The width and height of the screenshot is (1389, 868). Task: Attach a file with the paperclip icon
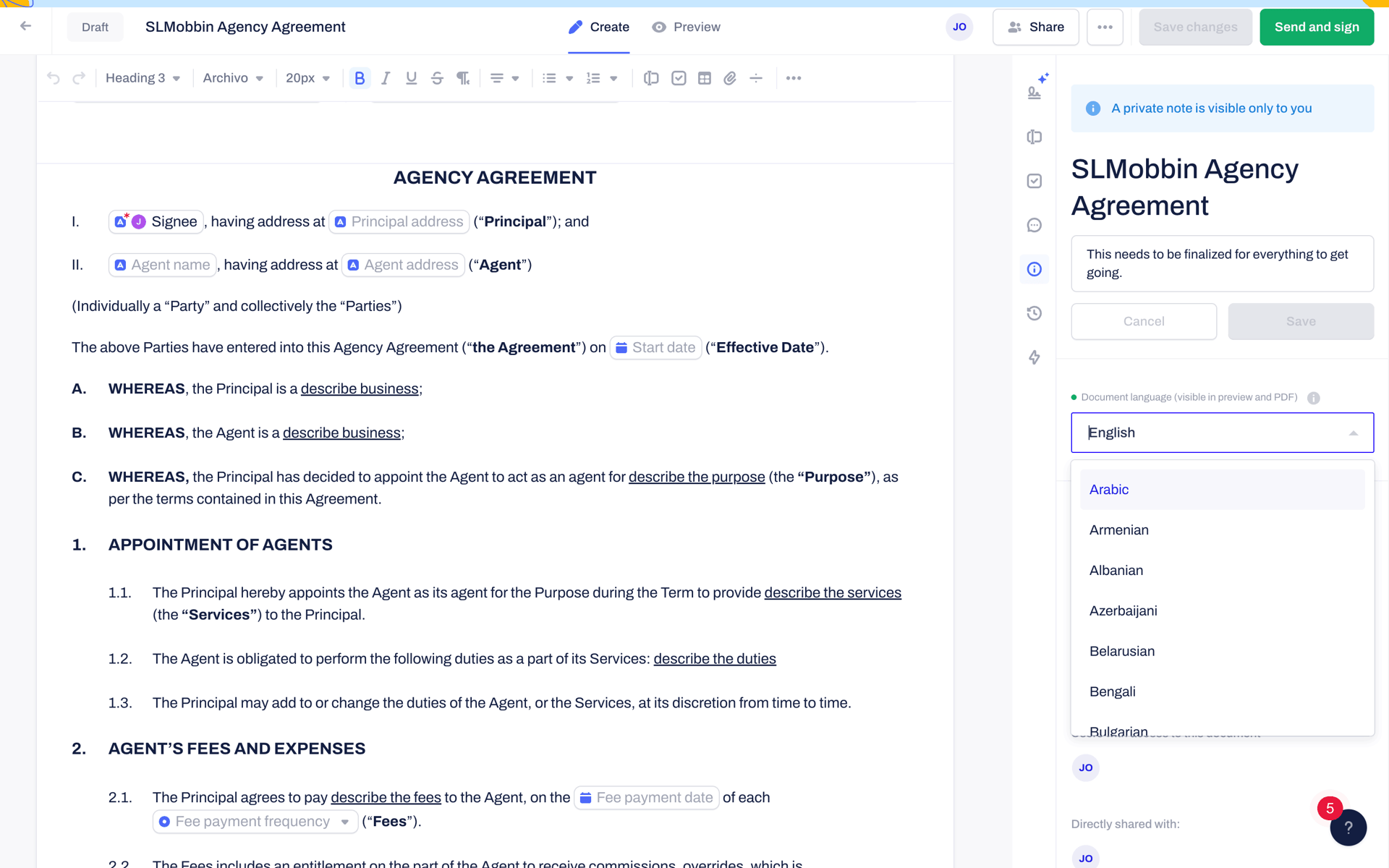point(730,78)
